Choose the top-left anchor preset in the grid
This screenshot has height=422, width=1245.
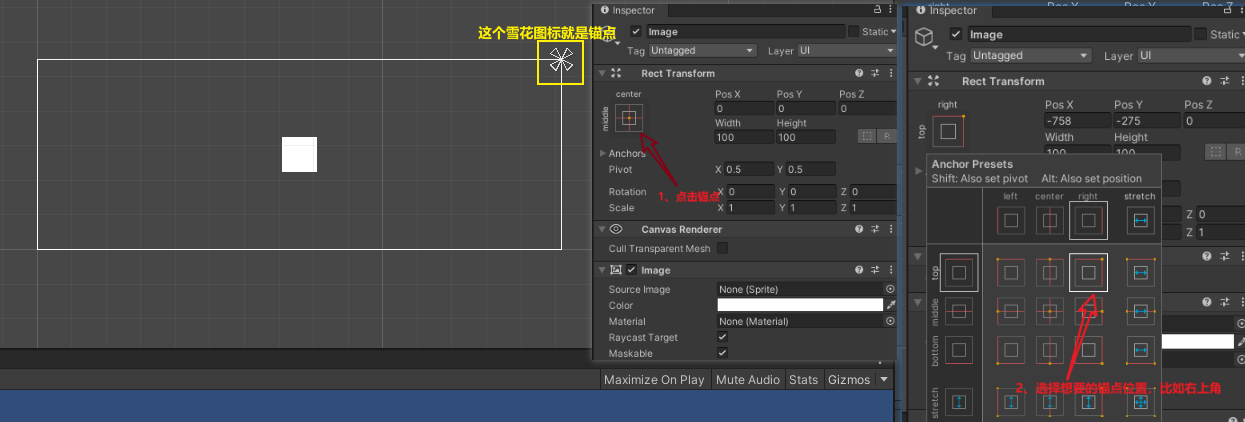(1011, 272)
